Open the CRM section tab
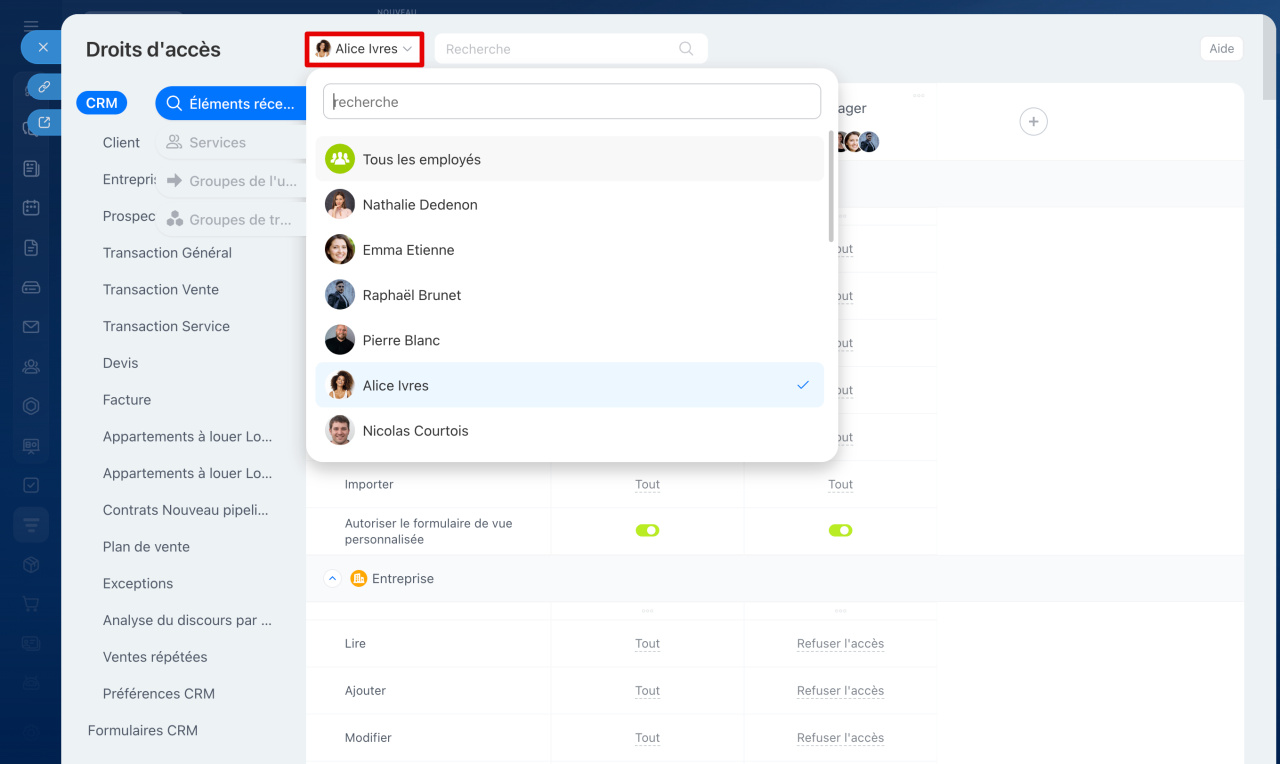Viewport: 1280px width, 764px height. [x=101, y=103]
